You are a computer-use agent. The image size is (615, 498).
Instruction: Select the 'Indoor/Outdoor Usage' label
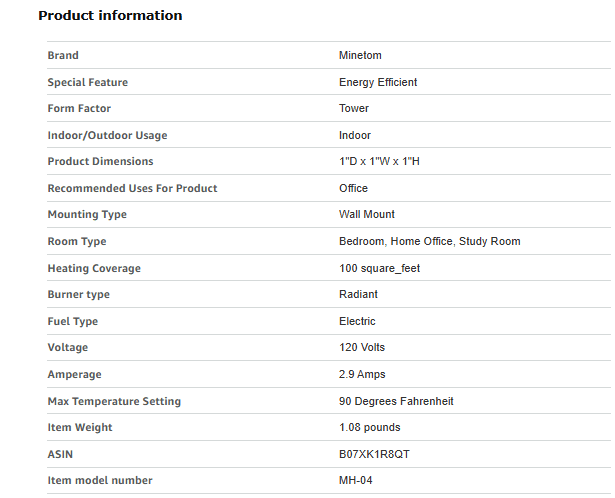[x=107, y=135]
